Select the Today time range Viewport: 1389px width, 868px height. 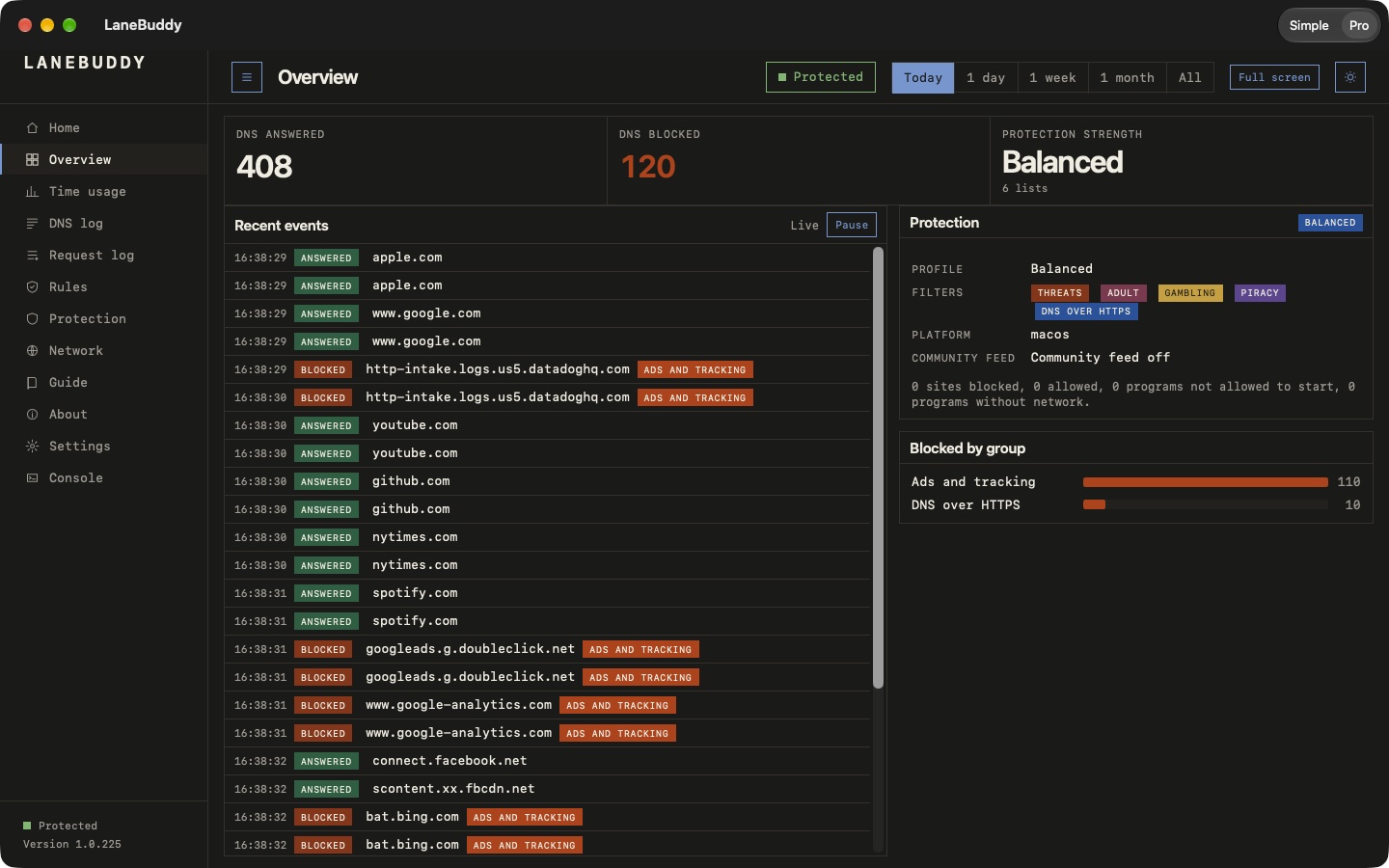click(x=923, y=78)
